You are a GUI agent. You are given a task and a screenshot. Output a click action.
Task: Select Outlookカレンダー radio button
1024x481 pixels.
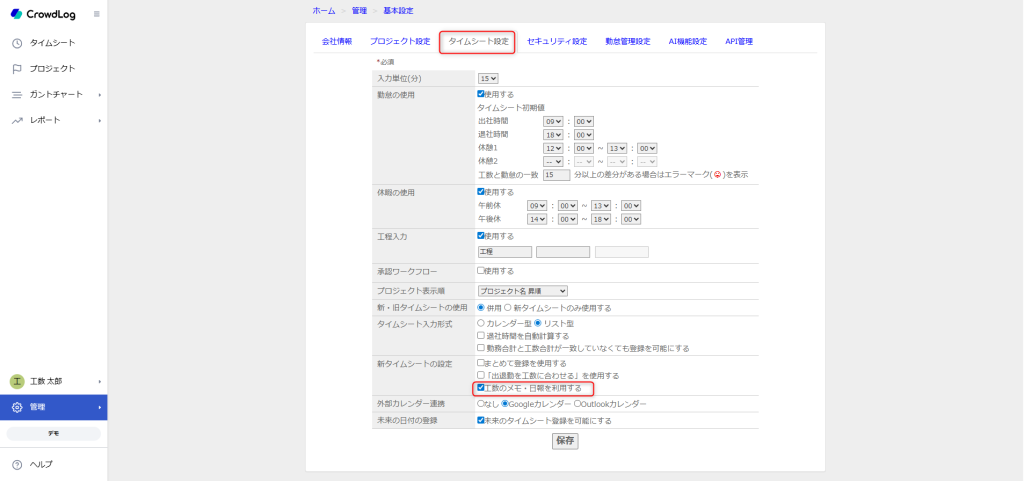(x=579, y=404)
